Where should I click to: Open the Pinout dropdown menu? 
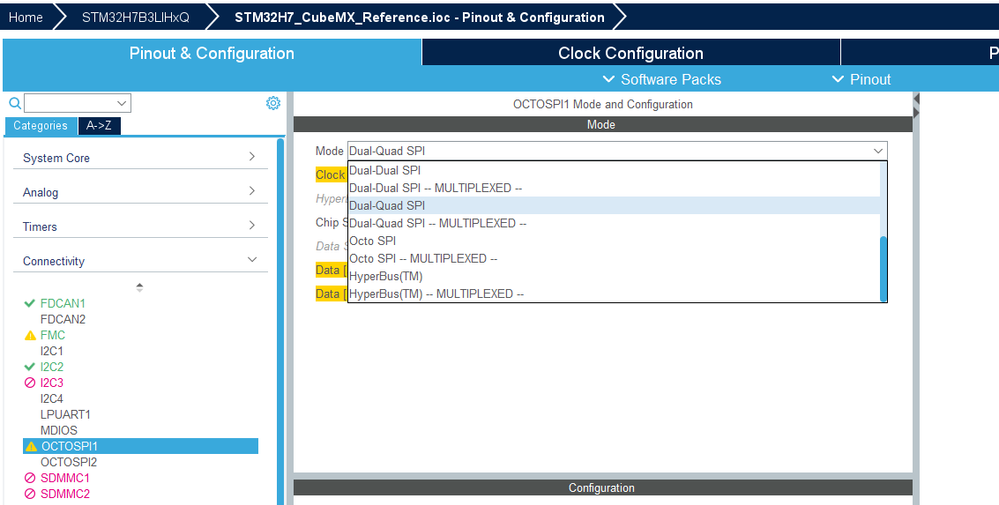point(861,80)
